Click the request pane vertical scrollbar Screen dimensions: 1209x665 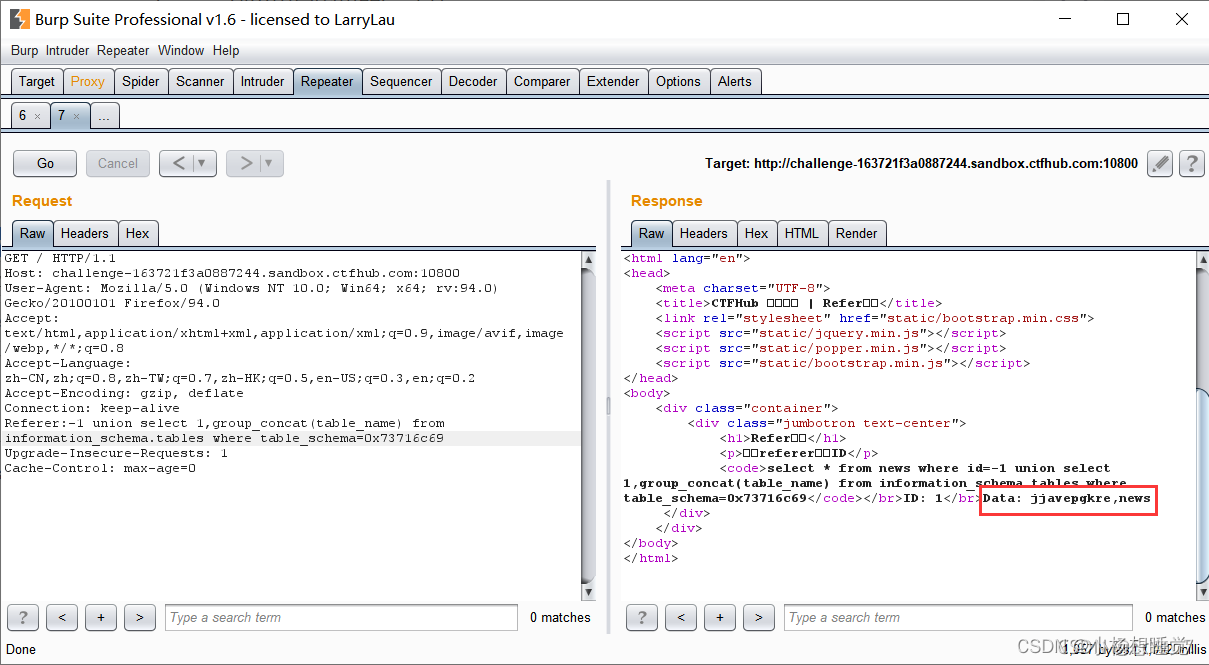pyautogui.click(x=589, y=425)
